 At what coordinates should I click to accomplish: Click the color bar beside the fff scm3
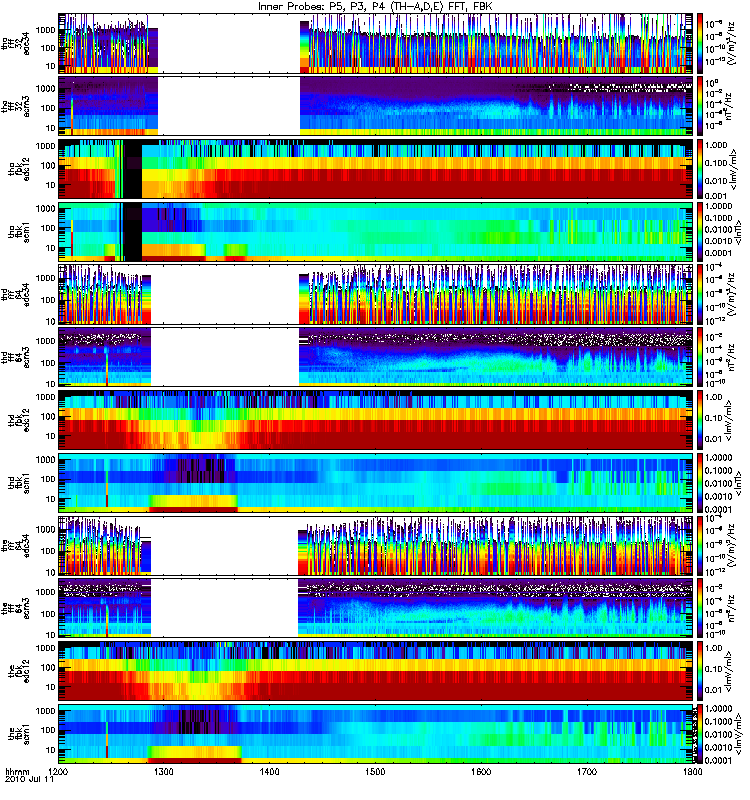tap(700, 608)
